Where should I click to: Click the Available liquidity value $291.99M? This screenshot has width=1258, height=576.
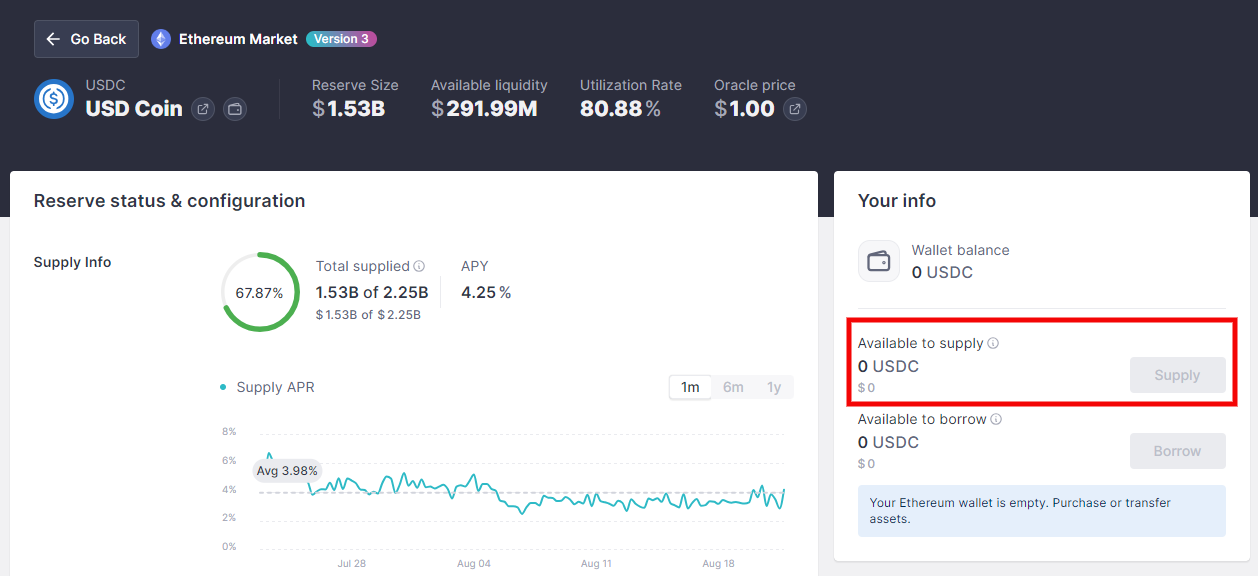[484, 109]
